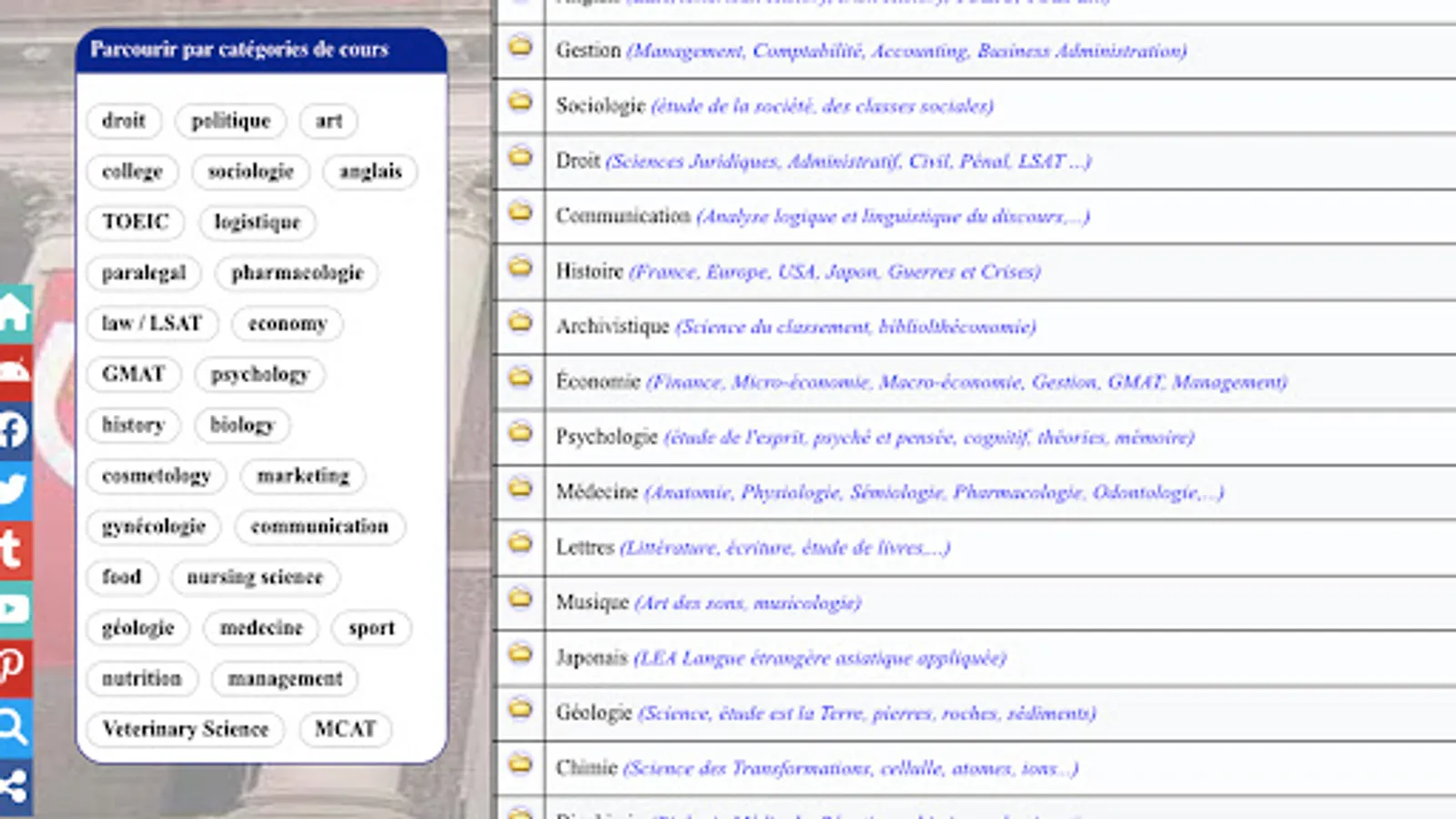This screenshot has height=819, width=1456.
Task: Click folder icon beside Japonais
Action: pyautogui.click(x=521, y=653)
